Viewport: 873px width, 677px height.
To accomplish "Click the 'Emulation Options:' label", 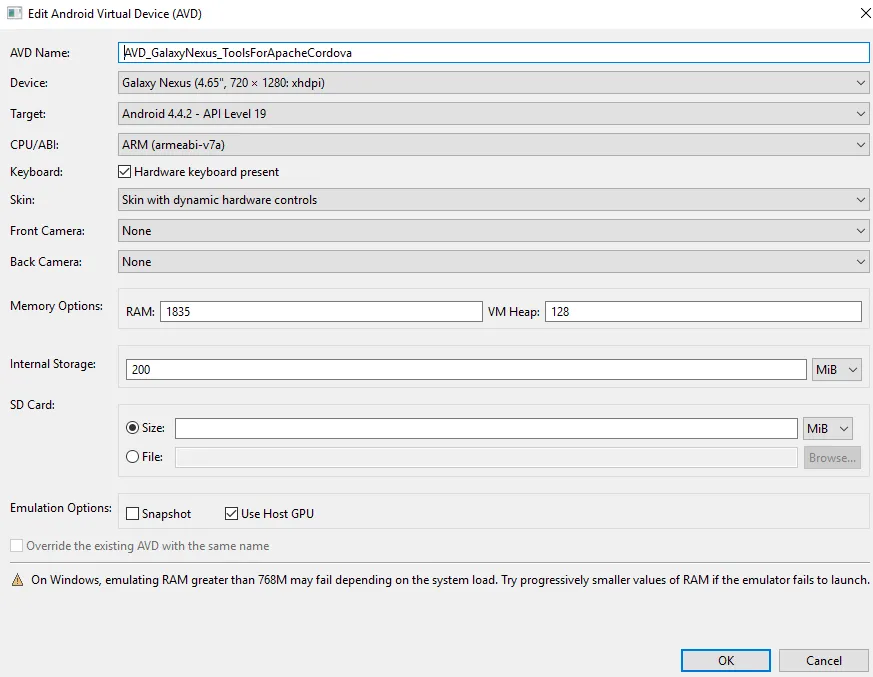I will (61, 508).
